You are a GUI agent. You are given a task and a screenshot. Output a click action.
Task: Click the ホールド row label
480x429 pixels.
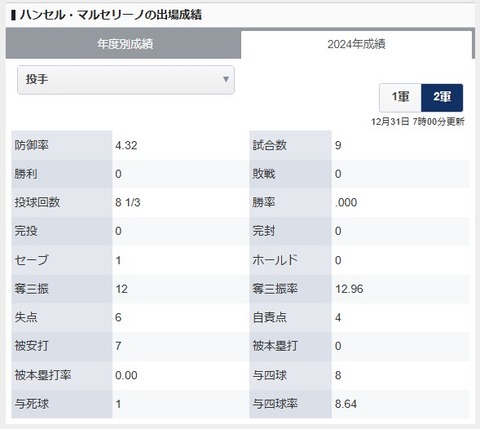tap(275, 260)
